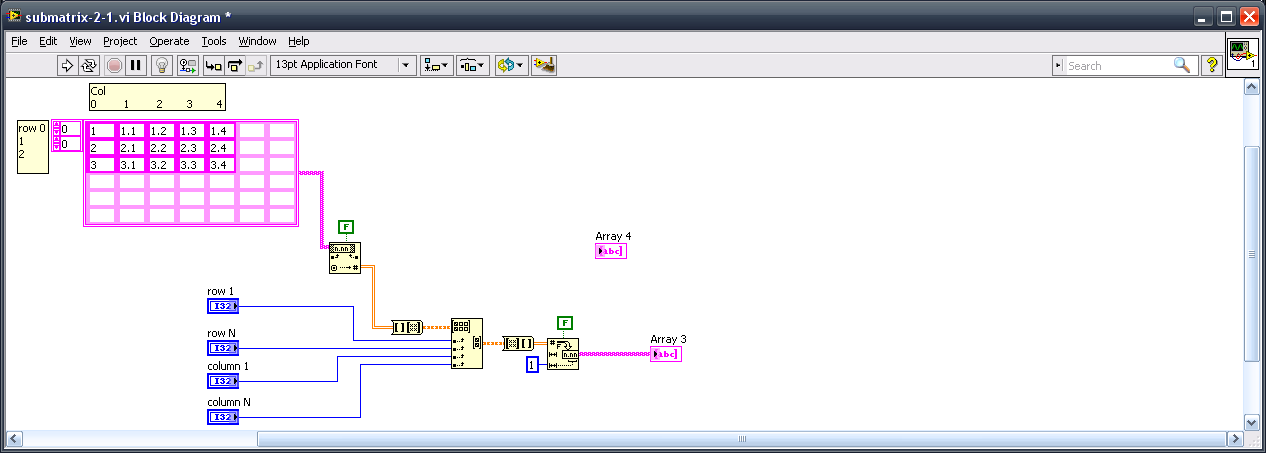Click the Pause button in toolbar
The width and height of the screenshot is (1266, 453).
136,65
